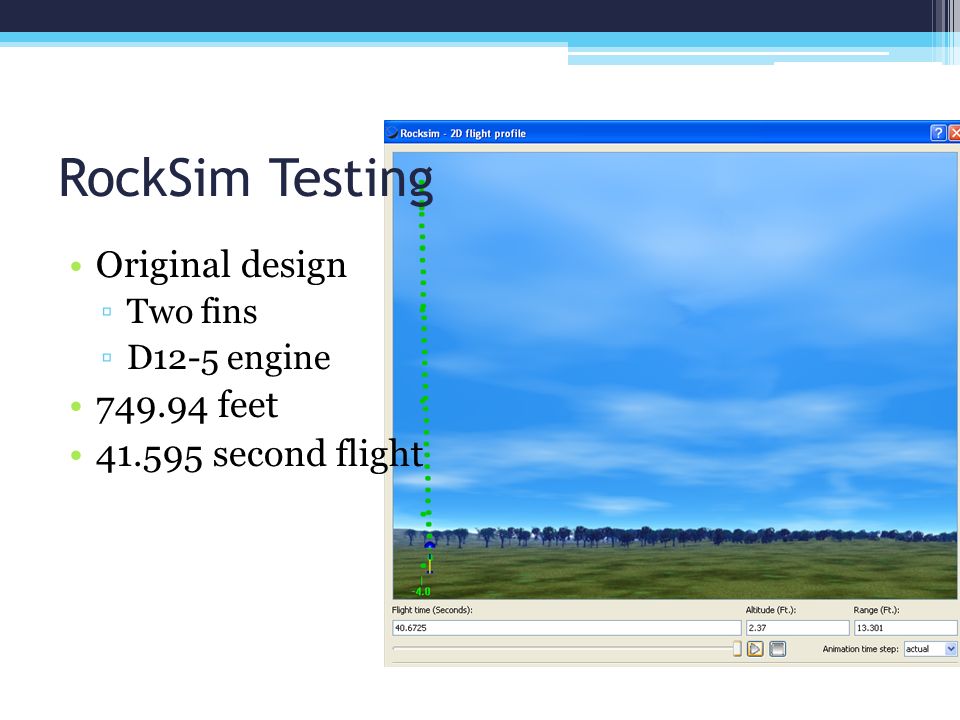Click the "Rocksim - 2D flight profile" title text
960x720 pixels.
(x=463, y=133)
